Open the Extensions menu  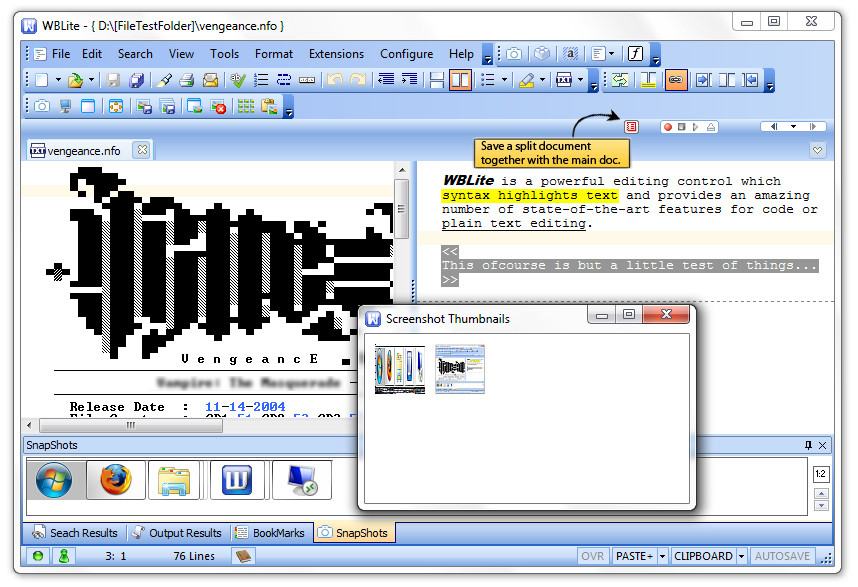click(x=336, y=54)
